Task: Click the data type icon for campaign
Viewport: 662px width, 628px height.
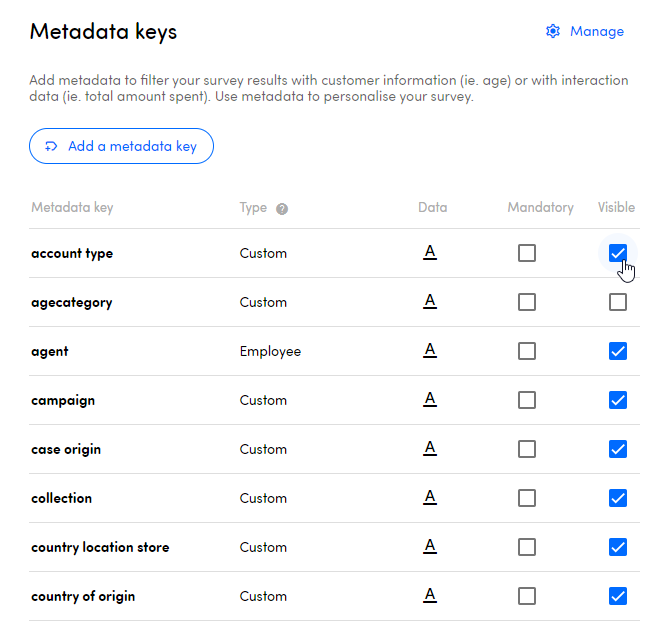Action: [x=430, y=399]
